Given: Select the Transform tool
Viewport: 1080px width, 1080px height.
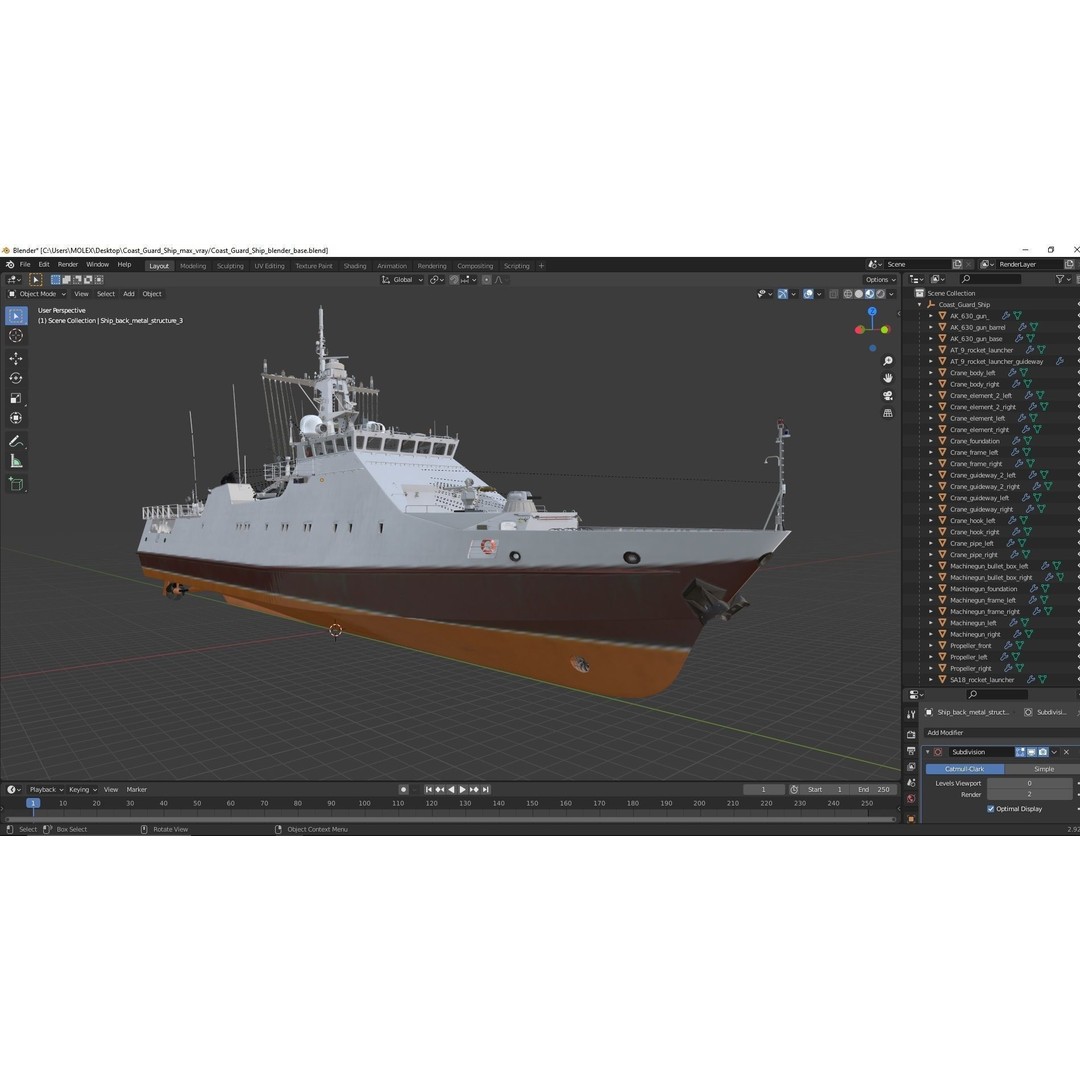Looking at the screenshot, I should point(16,418).
